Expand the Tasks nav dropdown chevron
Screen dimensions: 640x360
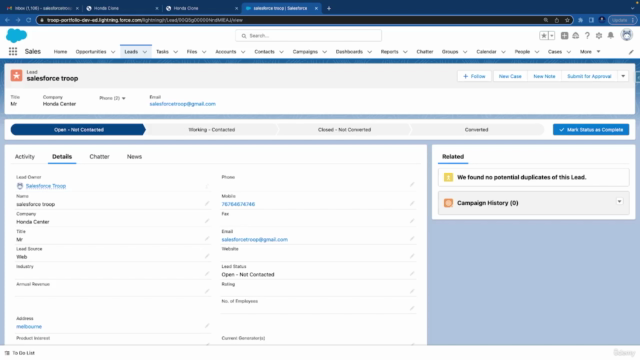pos(176,52)
